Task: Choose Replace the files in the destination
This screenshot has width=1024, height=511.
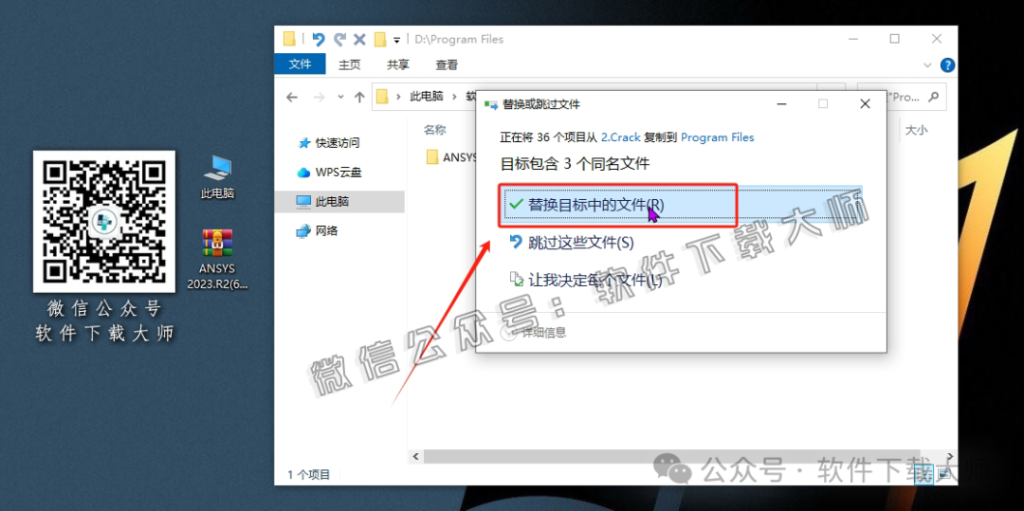Action: (x=682, y=205)
